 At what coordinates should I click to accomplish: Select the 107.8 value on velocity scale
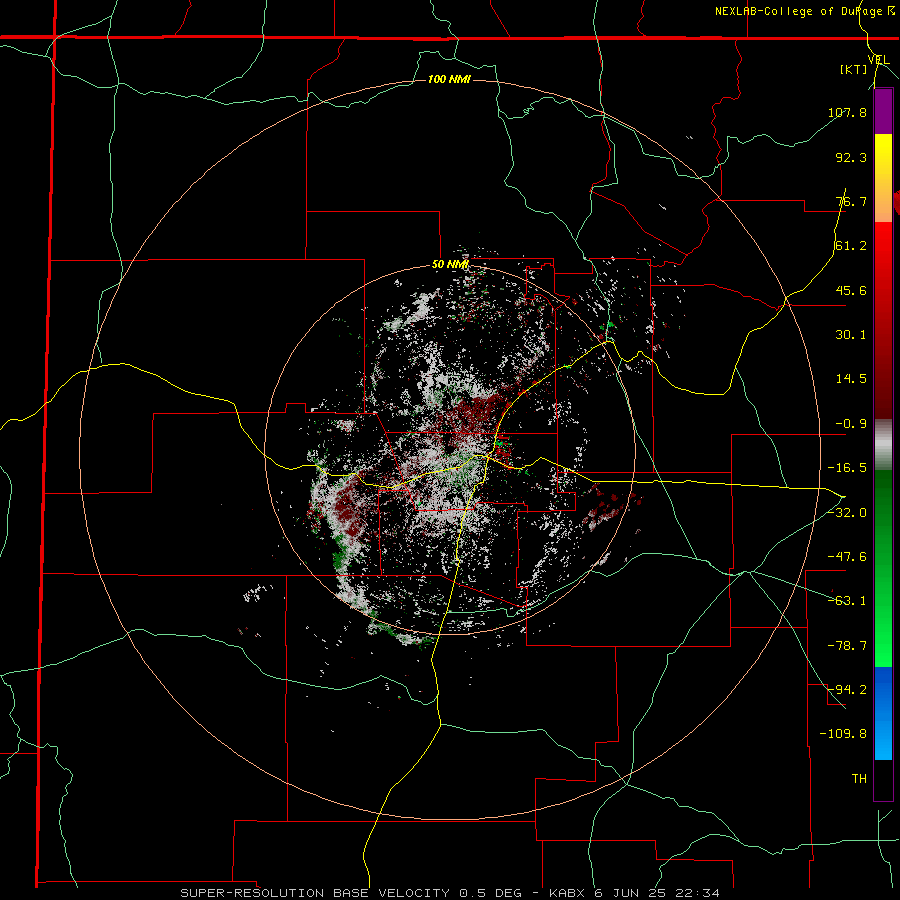click(x=847, y=112)
